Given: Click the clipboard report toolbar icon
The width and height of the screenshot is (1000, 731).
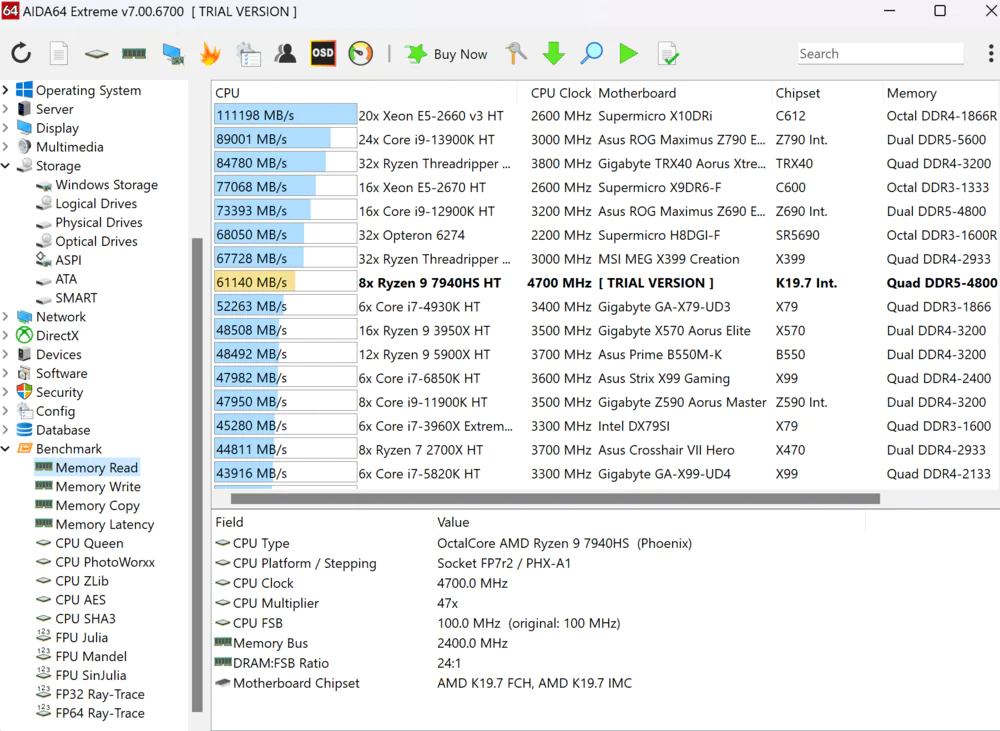Looking at the screenshot, I should [248, 54].
